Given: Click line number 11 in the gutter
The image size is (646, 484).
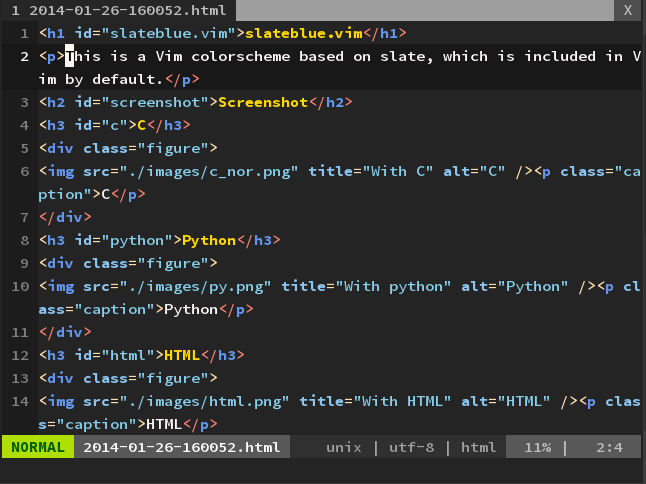Looking at the screenshot, I should click(x=20, y=332).
